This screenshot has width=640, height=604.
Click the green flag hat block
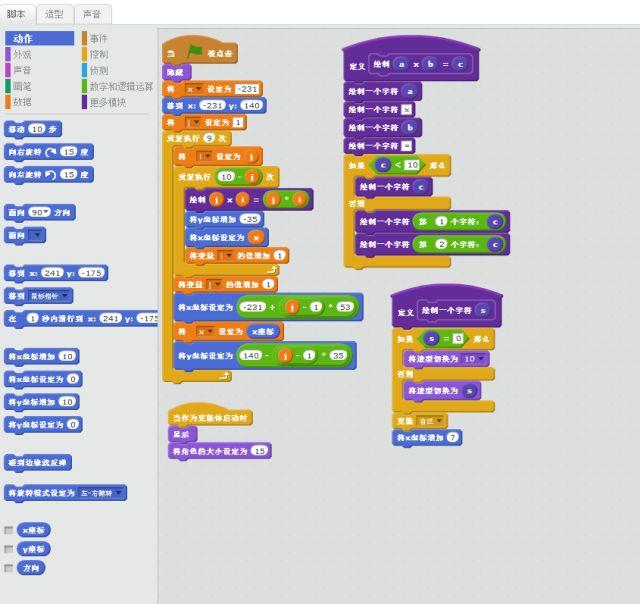click(x=200, y=53)
